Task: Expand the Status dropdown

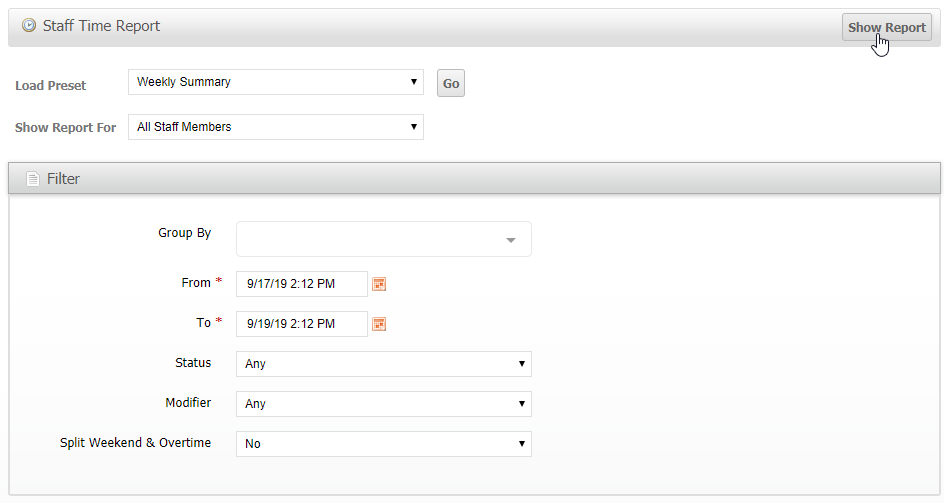Action: 383,364
